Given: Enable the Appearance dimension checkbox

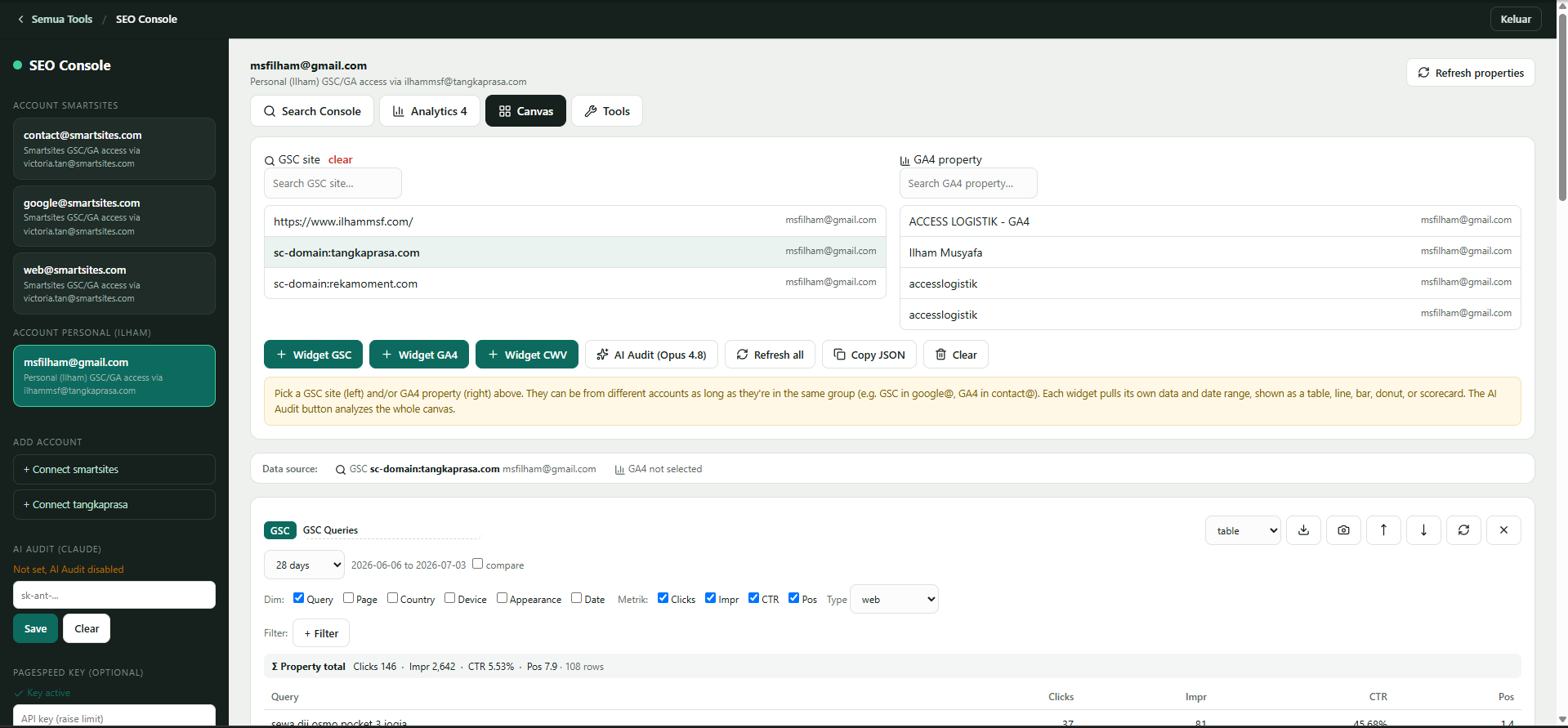Looking at the screenshot, I should click(503, 598).
